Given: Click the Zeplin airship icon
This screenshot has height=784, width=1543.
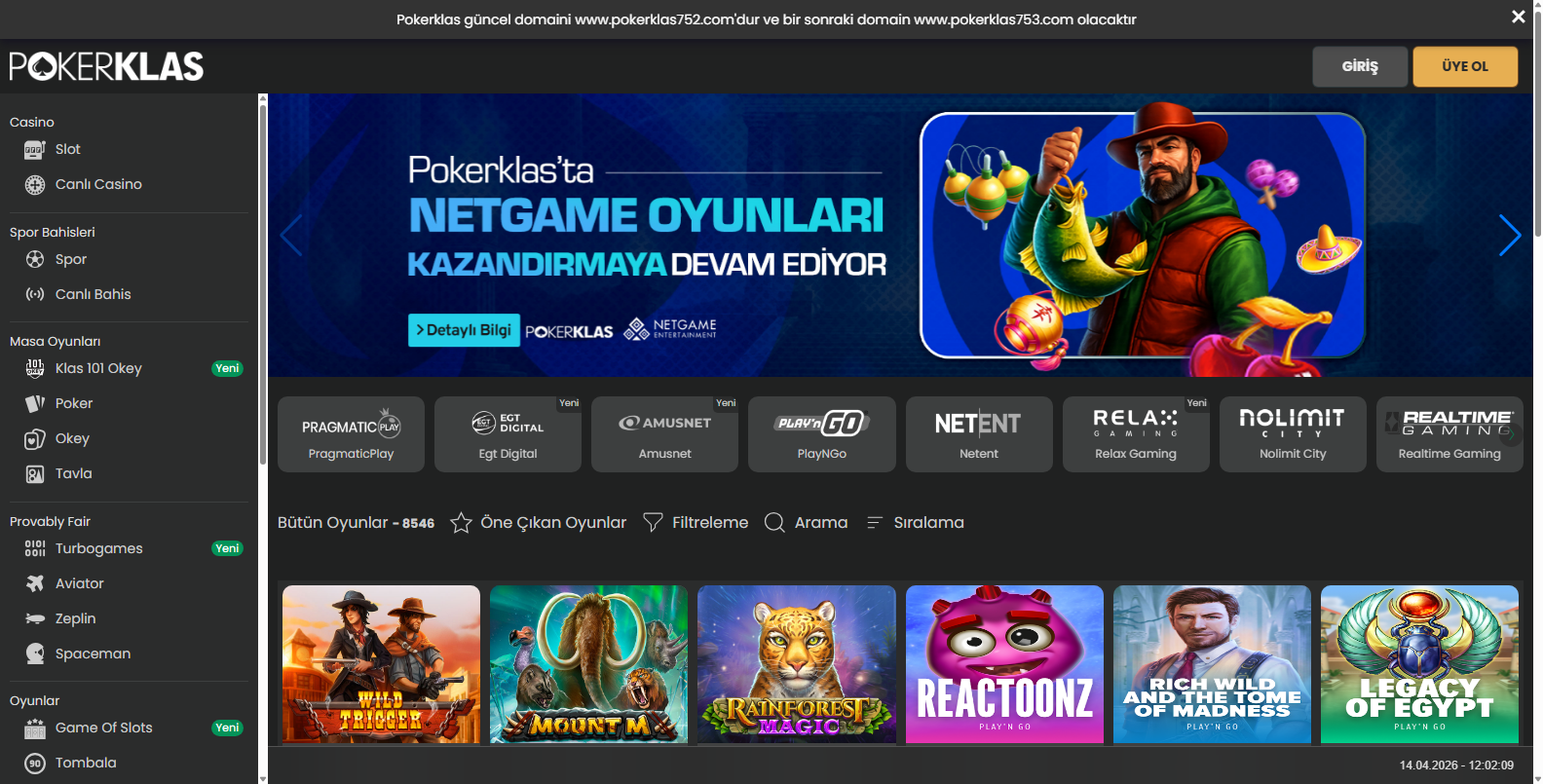Looking at the screenshot, I should coord(35,618).
